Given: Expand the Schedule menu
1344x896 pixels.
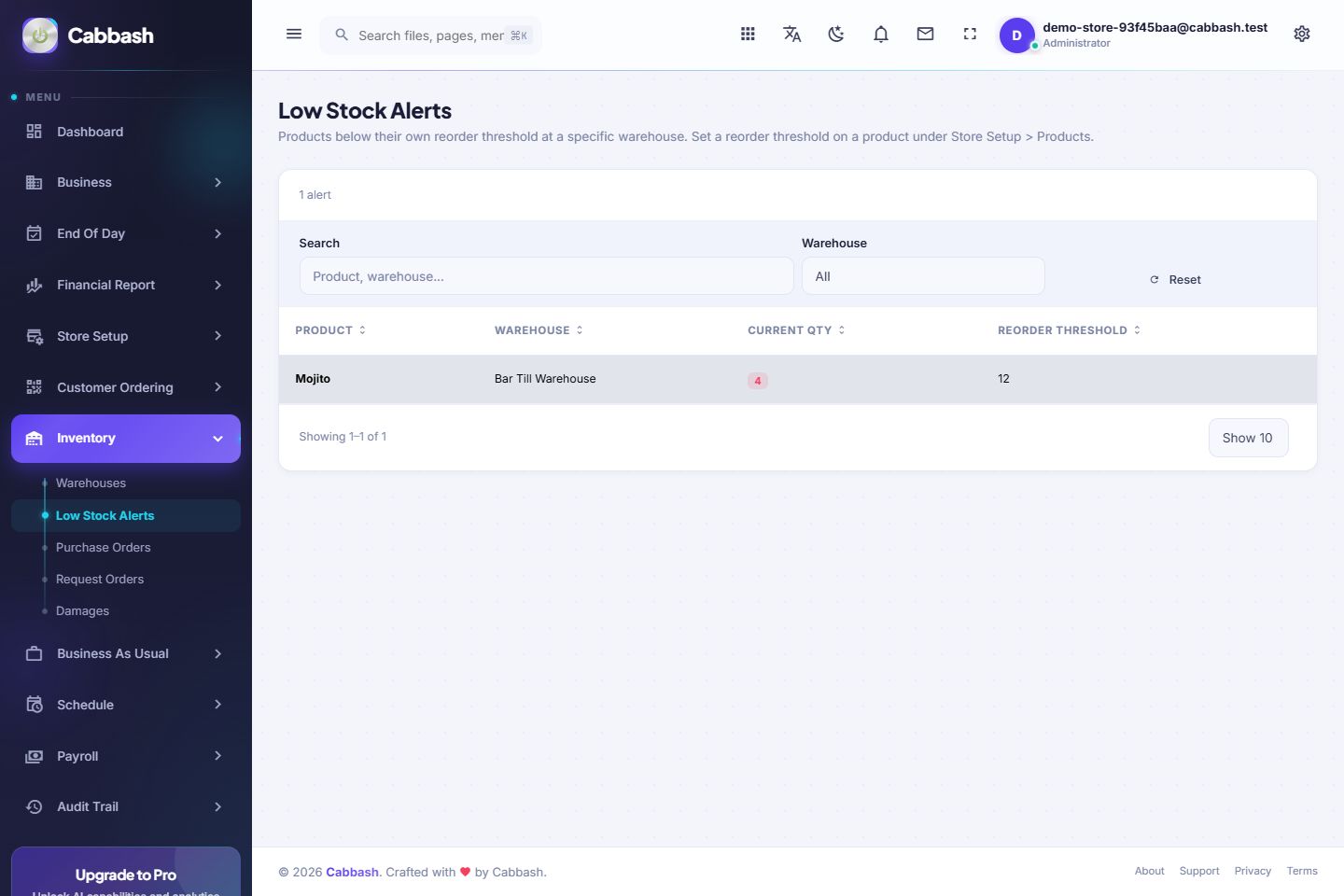Looking at the screenshot, I should pyautogui.click(x=126, y=705).
